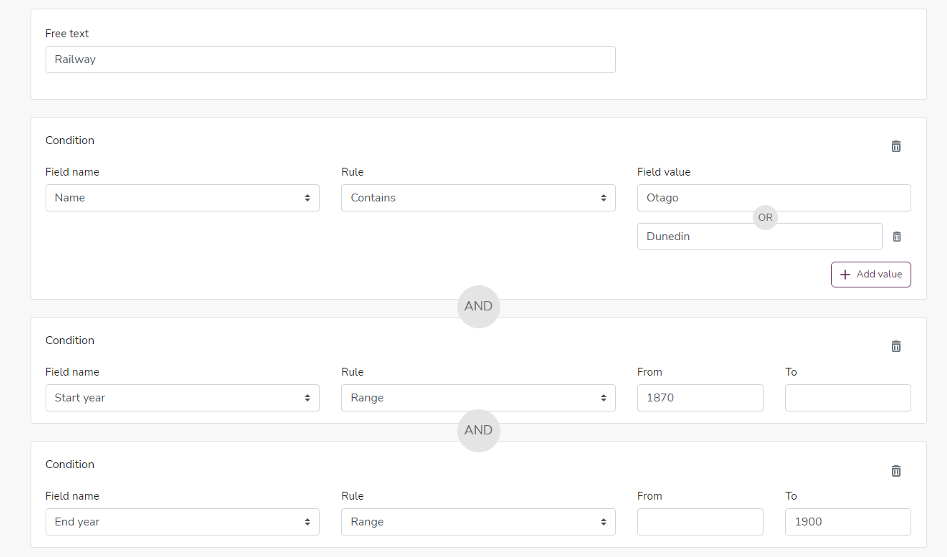Delete the End year condition
Viewport: 947px width, 557px height.
(x=896, y=471)
